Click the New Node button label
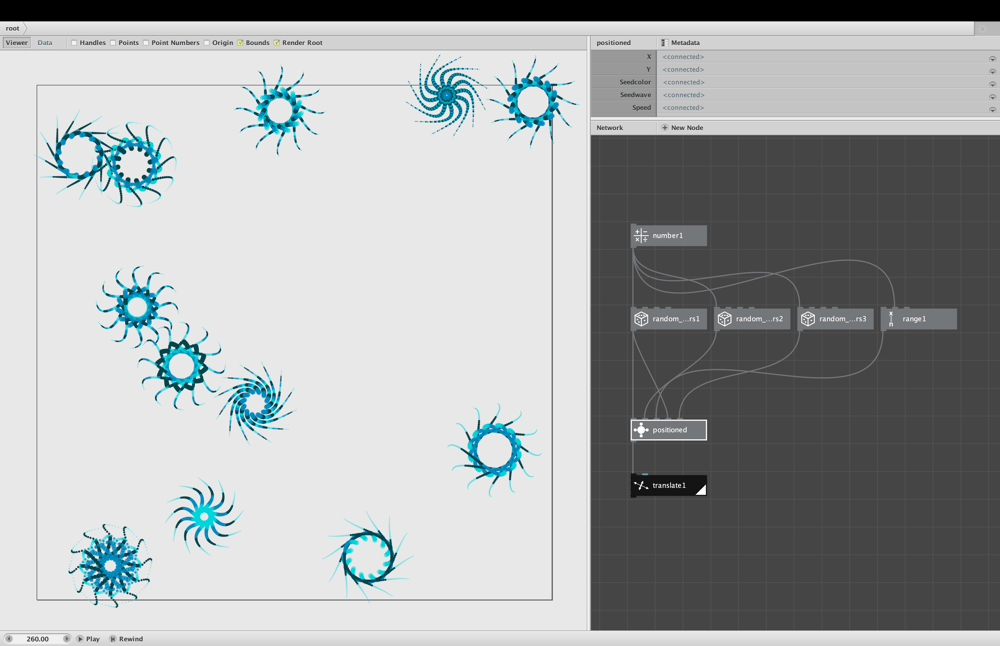Viewport: 1000px width, 646px height. click(x=687, y=128)
